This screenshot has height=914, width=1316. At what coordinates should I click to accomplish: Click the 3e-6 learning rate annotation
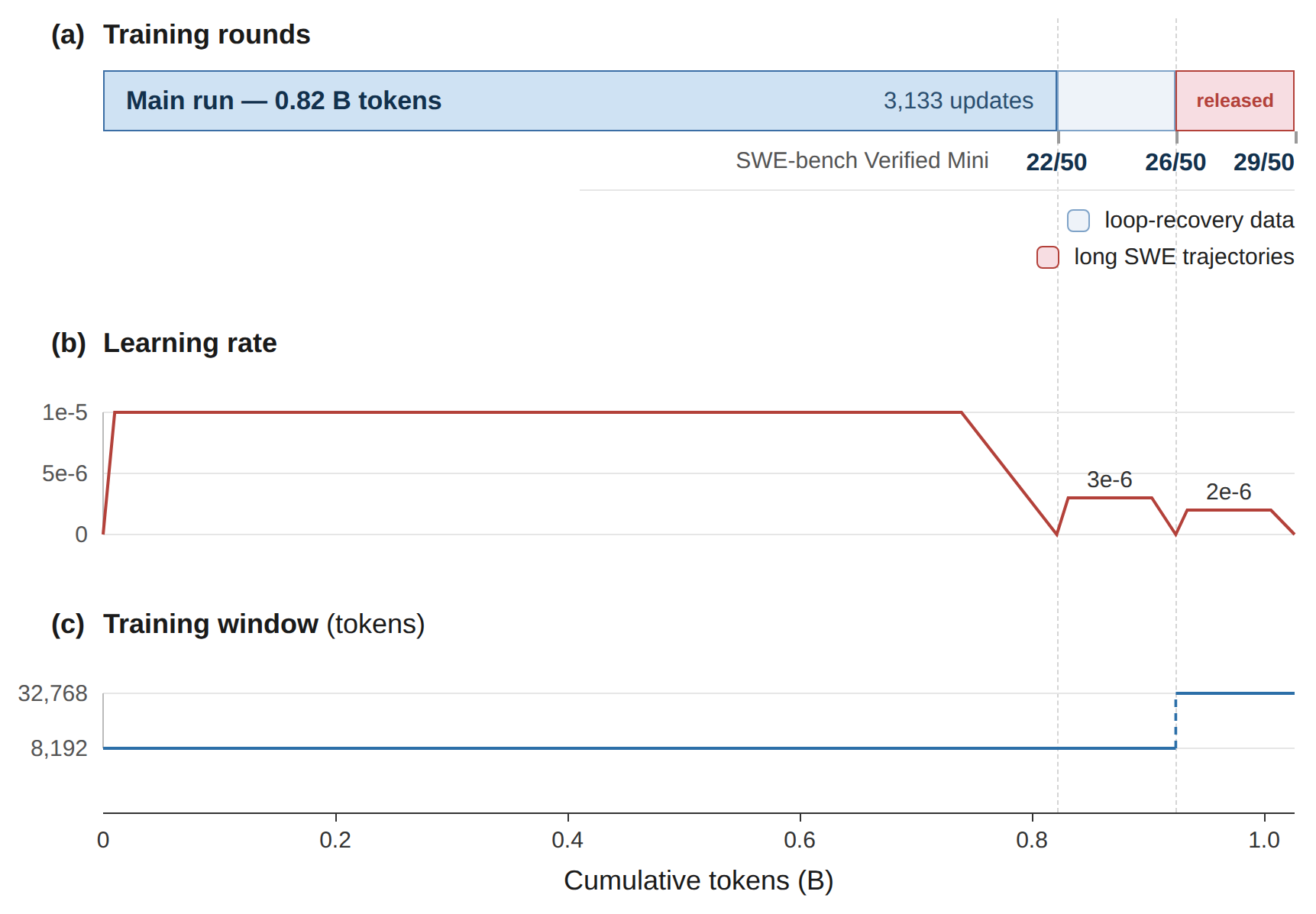point(1109,480)
